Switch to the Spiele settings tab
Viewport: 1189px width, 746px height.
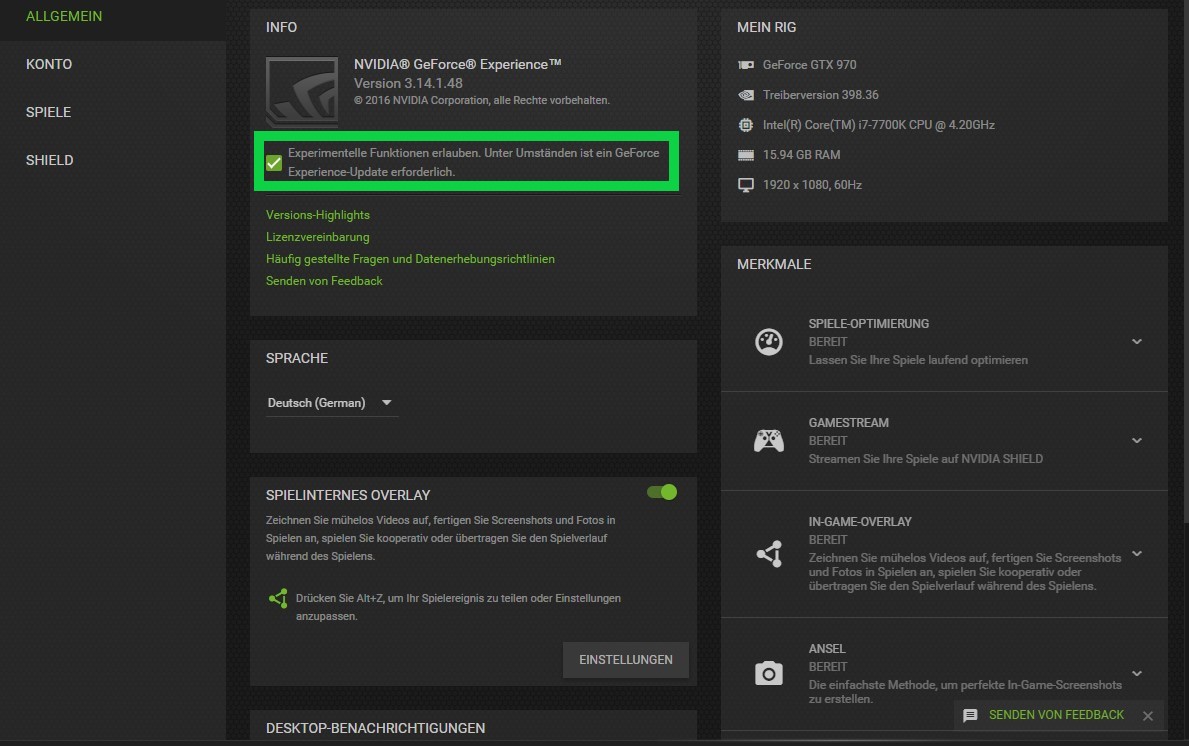tap(48, 112)
